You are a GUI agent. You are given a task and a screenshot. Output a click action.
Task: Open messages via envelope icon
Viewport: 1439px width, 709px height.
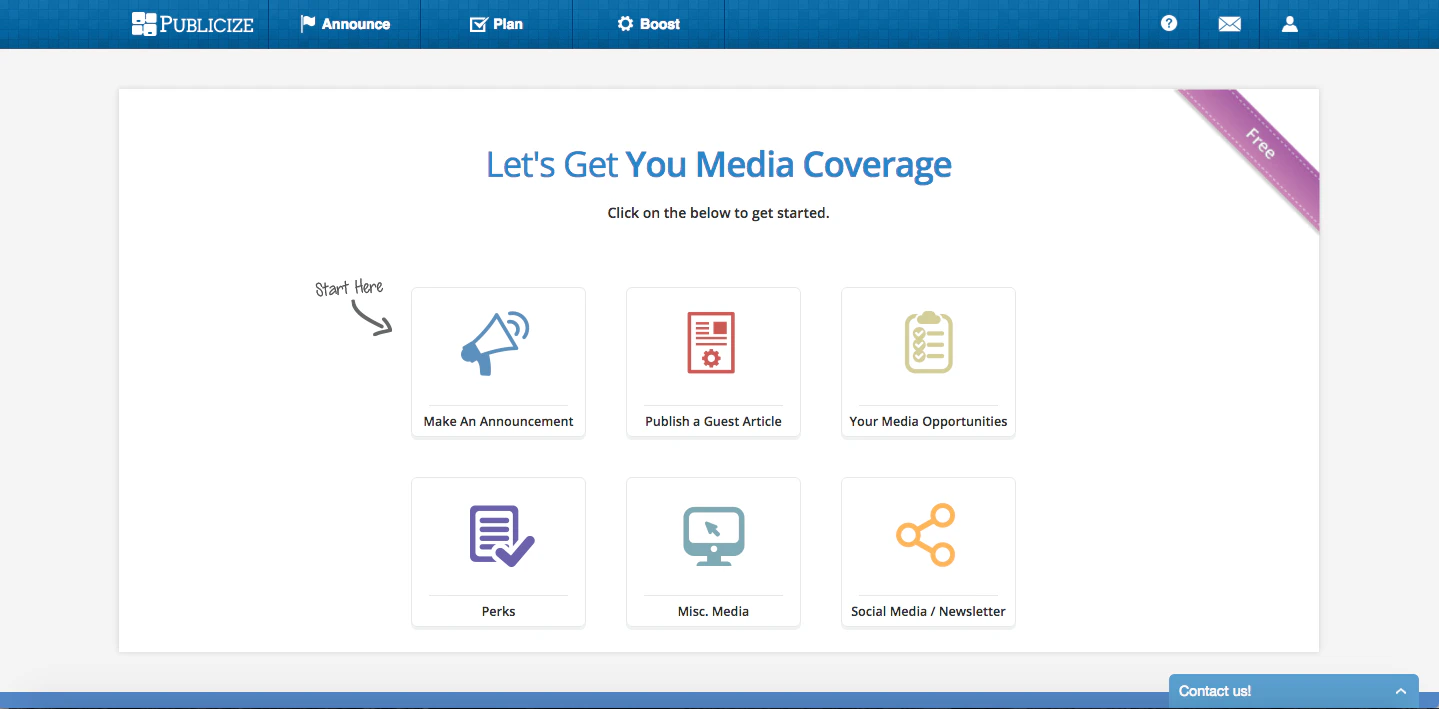[x=1229, y=24]
